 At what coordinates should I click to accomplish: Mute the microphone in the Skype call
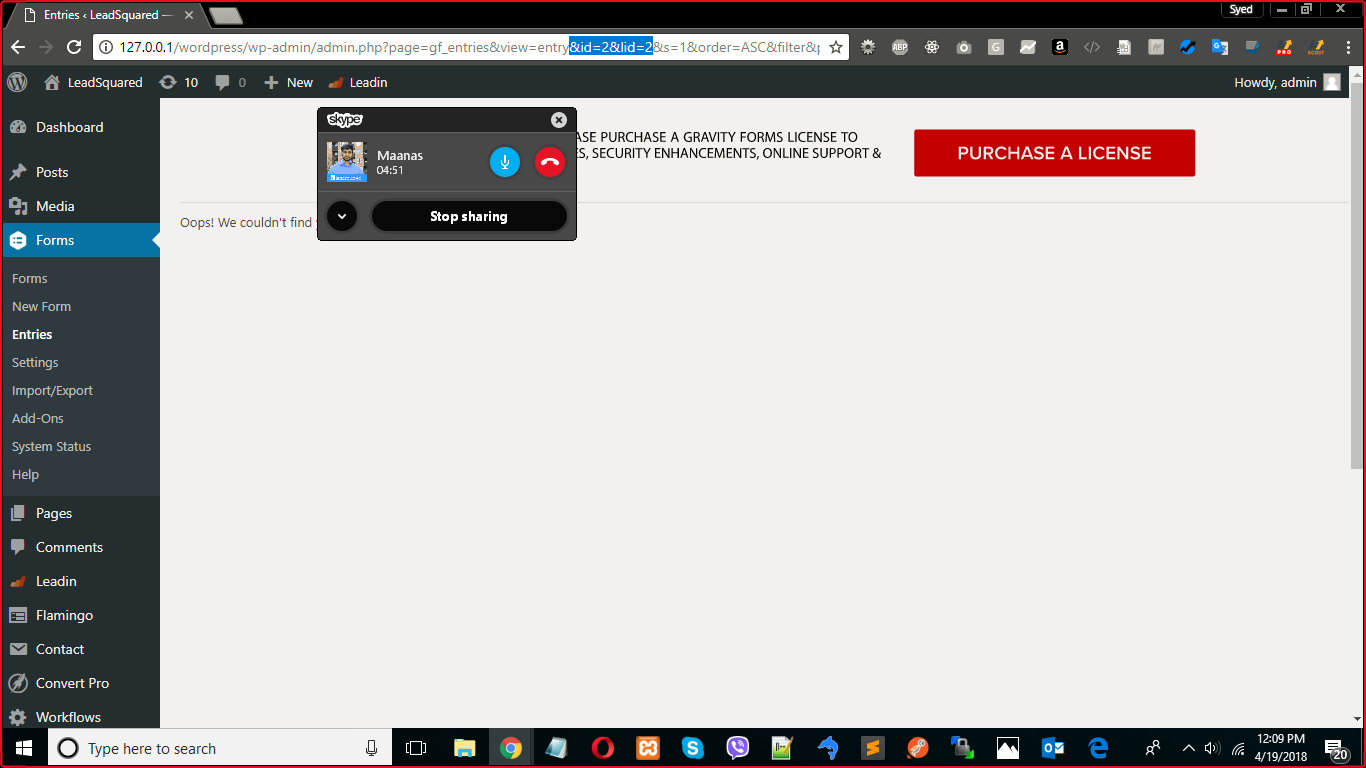pyautogui.click(x=505, y=162)
